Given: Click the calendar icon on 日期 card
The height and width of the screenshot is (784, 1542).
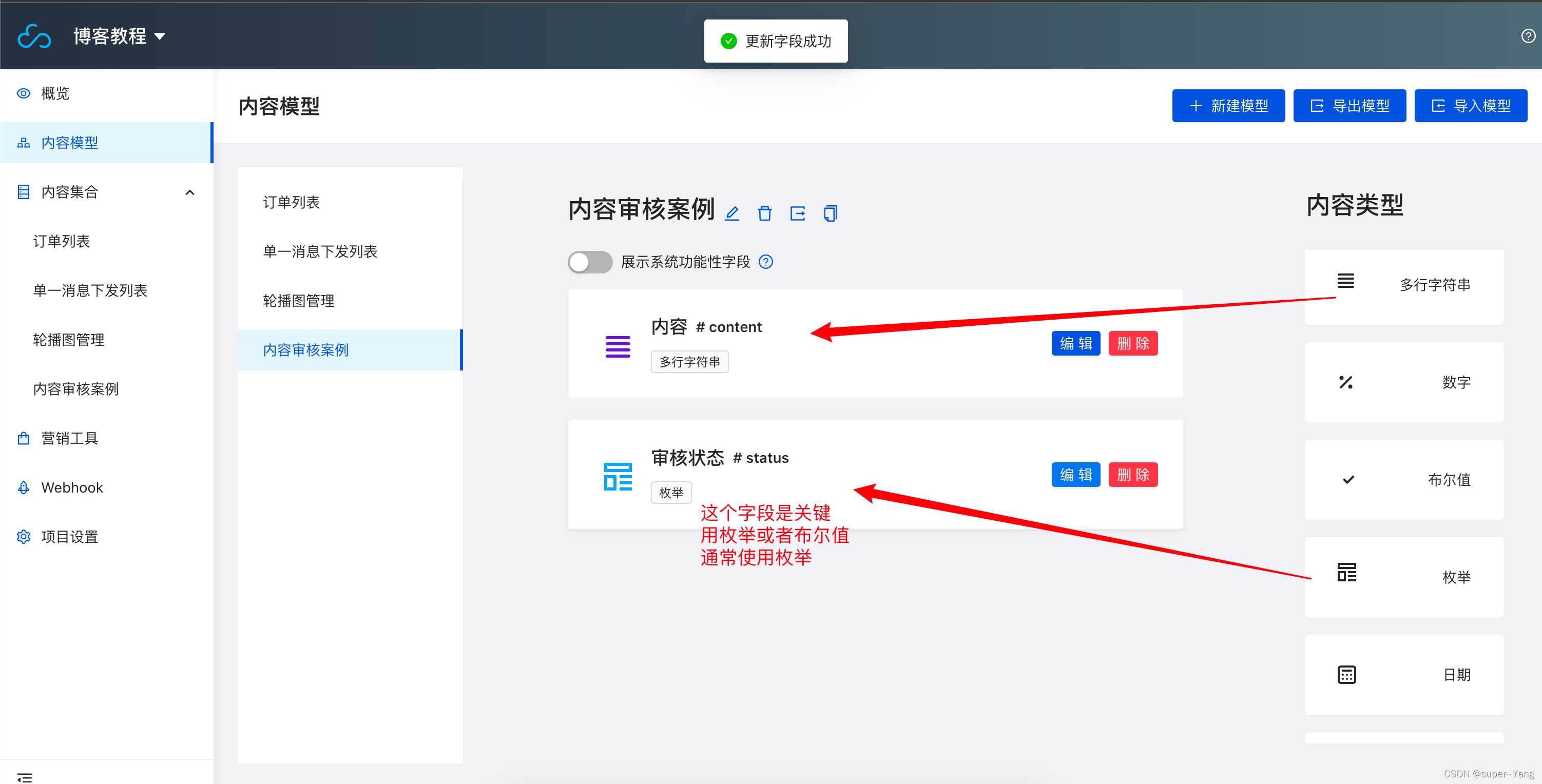Looking at the screenshot, I should click(1346, 675).
